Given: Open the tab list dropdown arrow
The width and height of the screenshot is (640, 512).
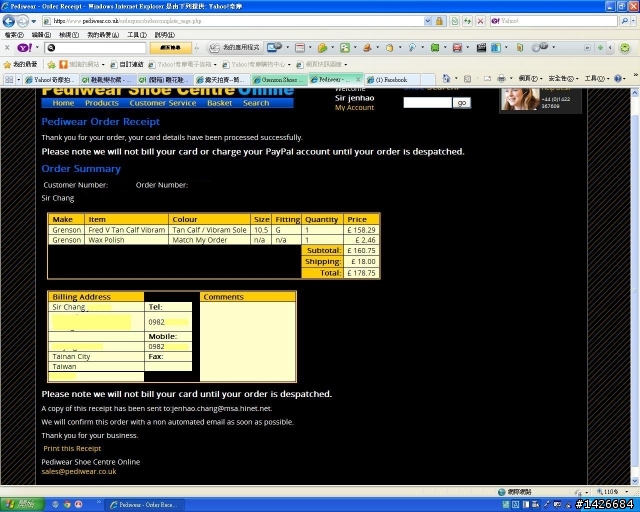Looking at the screenshot, I should [18, 79].
